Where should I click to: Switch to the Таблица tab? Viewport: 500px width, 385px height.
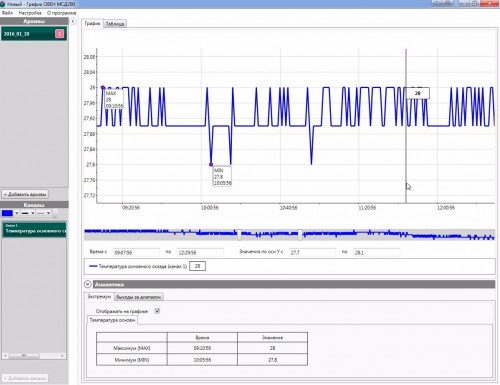pos(115,24)
